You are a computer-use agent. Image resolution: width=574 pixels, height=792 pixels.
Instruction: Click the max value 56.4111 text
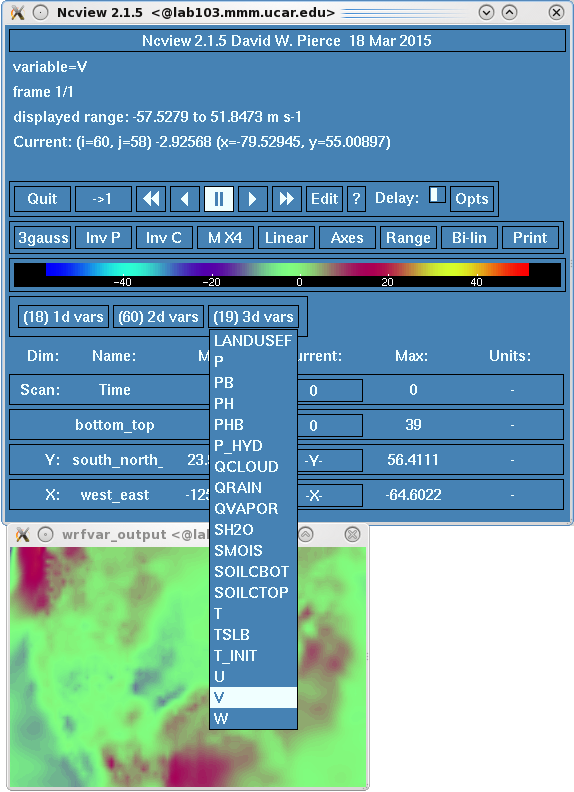click(413, 460)
